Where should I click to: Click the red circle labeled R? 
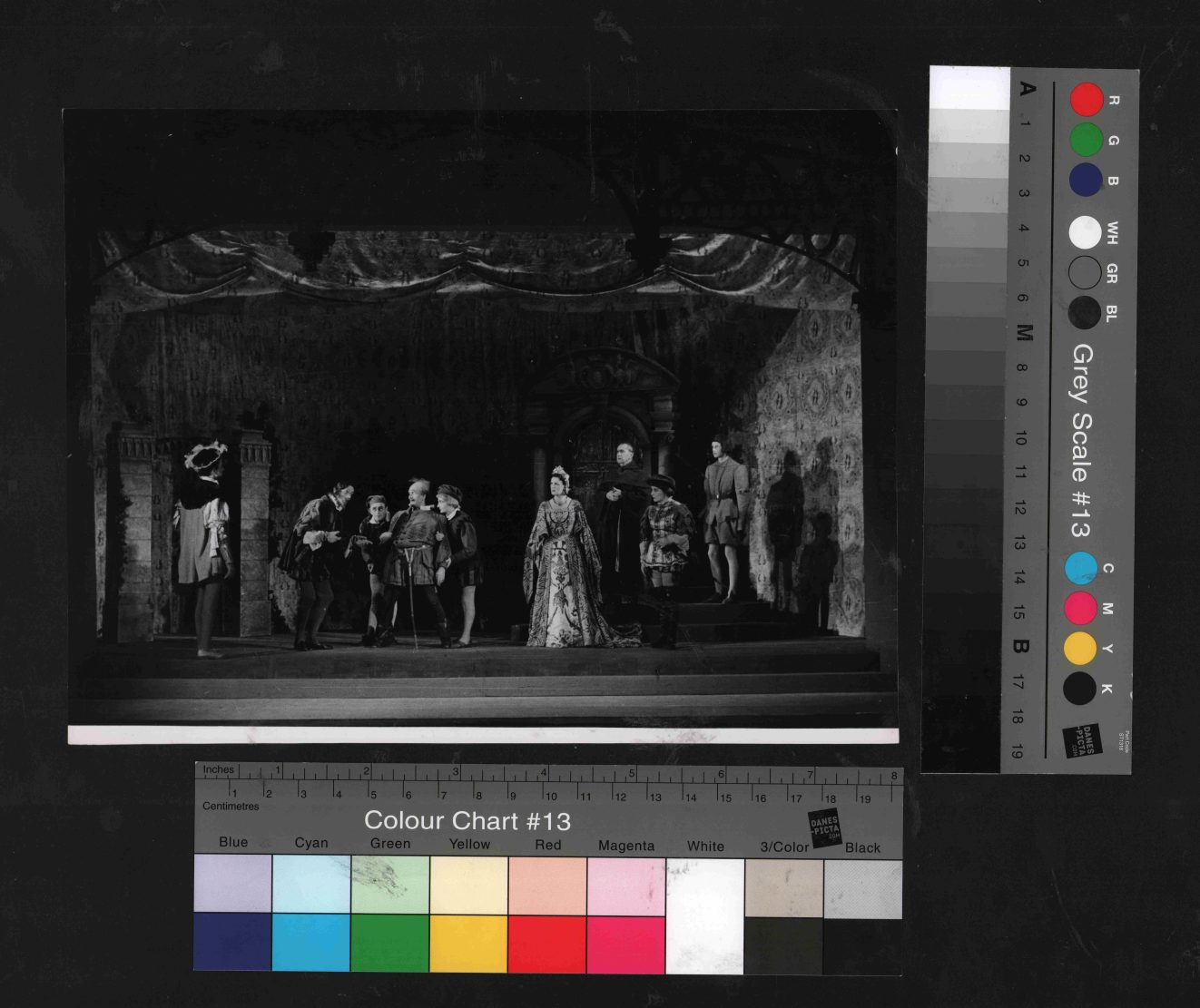[x=1086, y=100]
